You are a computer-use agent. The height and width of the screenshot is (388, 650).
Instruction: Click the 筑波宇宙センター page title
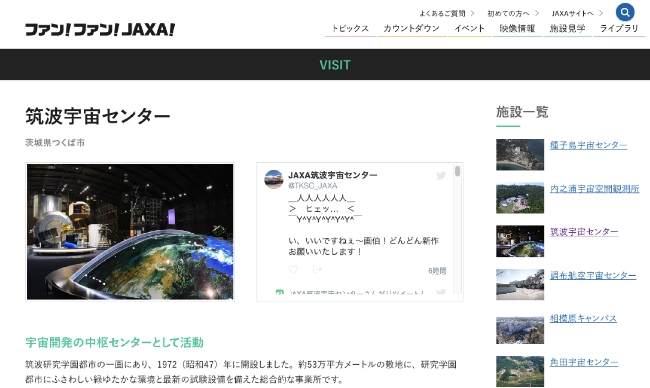(x=98, y=116)
